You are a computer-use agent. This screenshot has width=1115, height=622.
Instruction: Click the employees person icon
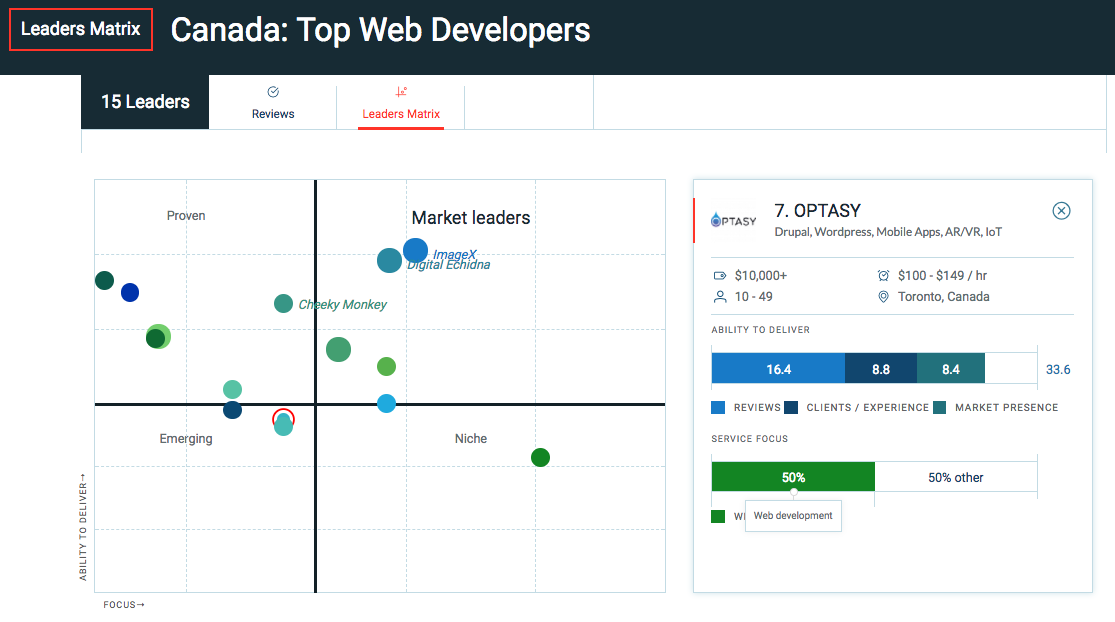point(720,297)
